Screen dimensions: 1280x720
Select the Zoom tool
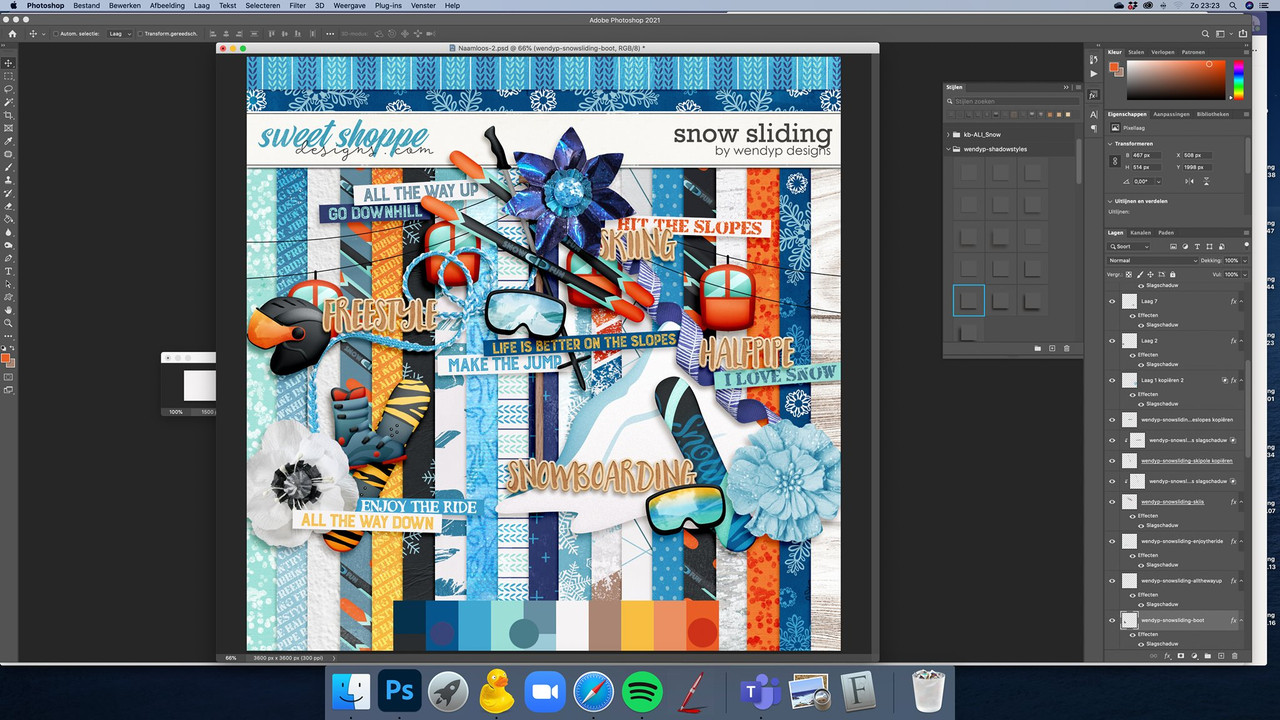pyautogui.click(x=9, y=323)
